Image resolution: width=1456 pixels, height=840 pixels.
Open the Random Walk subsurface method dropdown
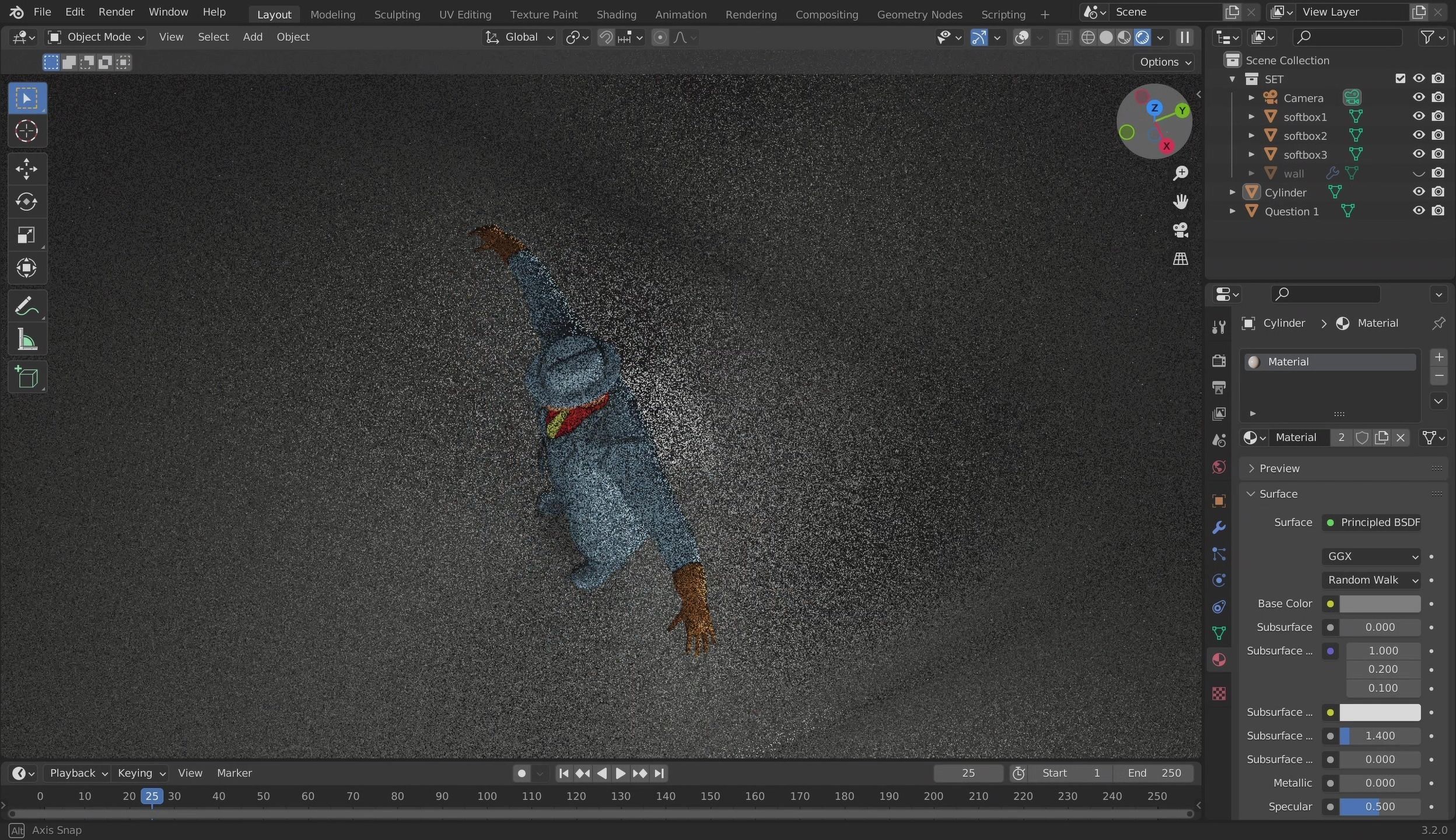click(1365, 580)
